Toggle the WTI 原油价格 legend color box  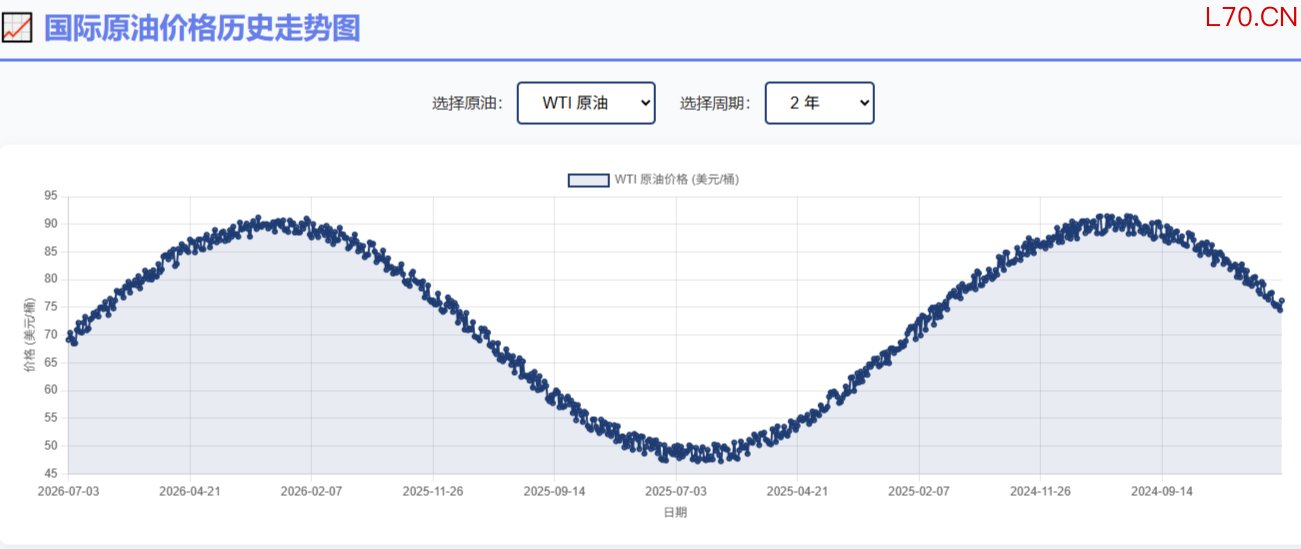point(588,180)
